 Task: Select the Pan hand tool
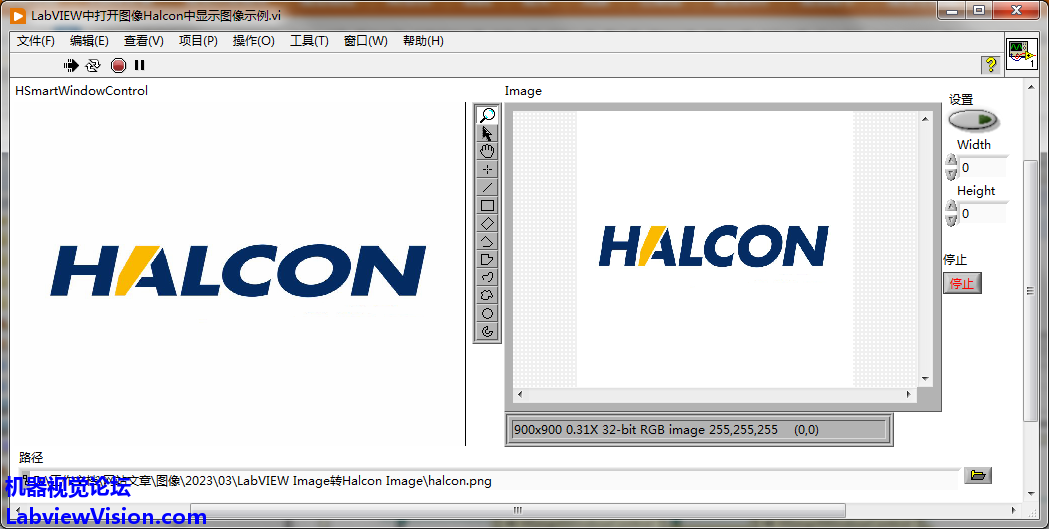488,151
